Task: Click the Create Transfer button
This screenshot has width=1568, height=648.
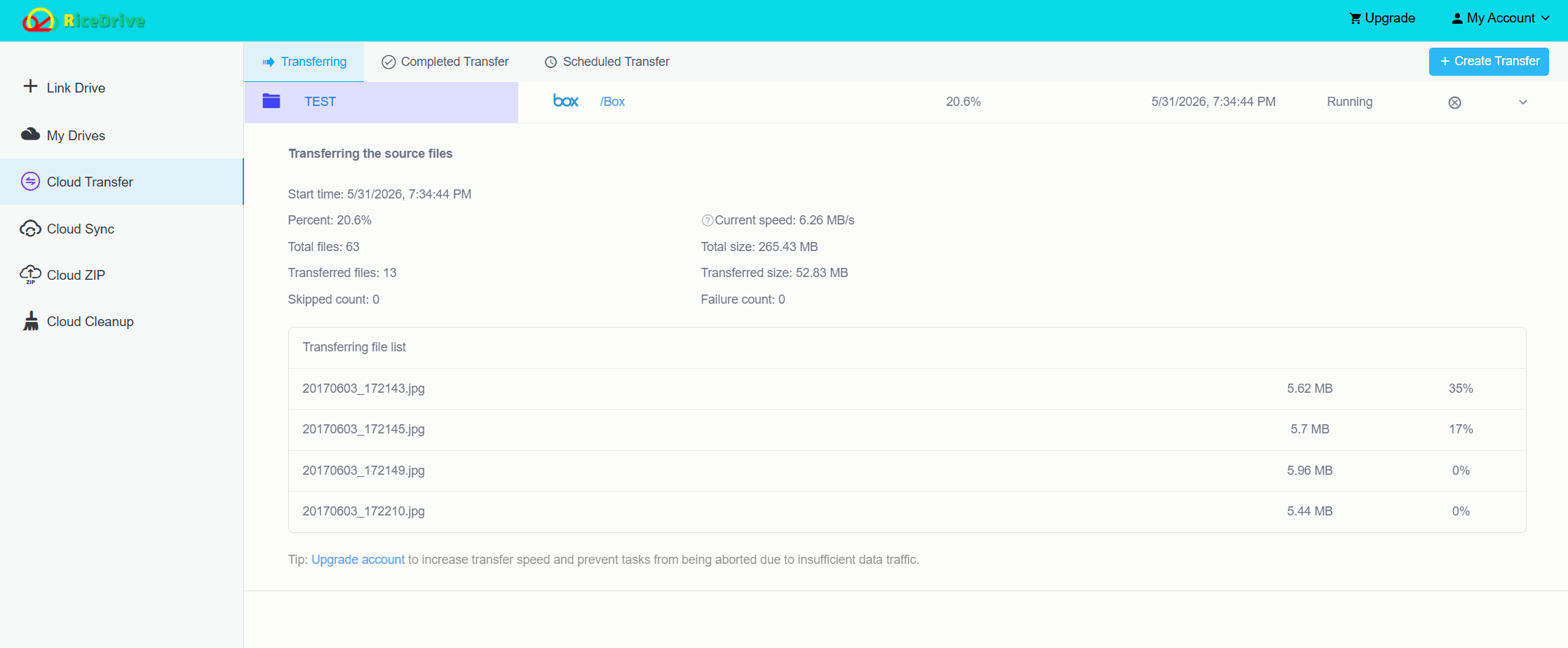Action: coord(1489,62)
